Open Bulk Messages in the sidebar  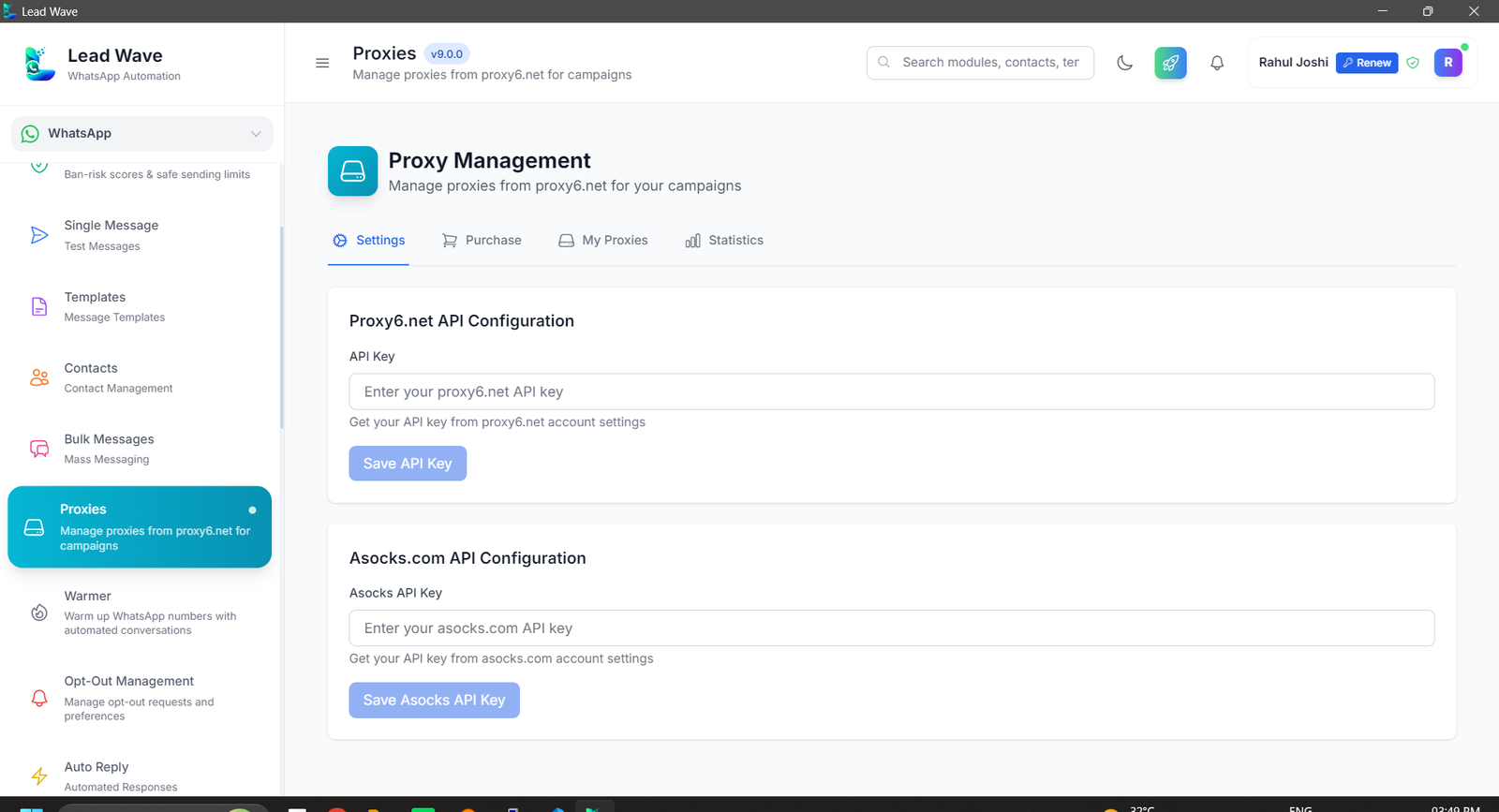coord(140,449)
